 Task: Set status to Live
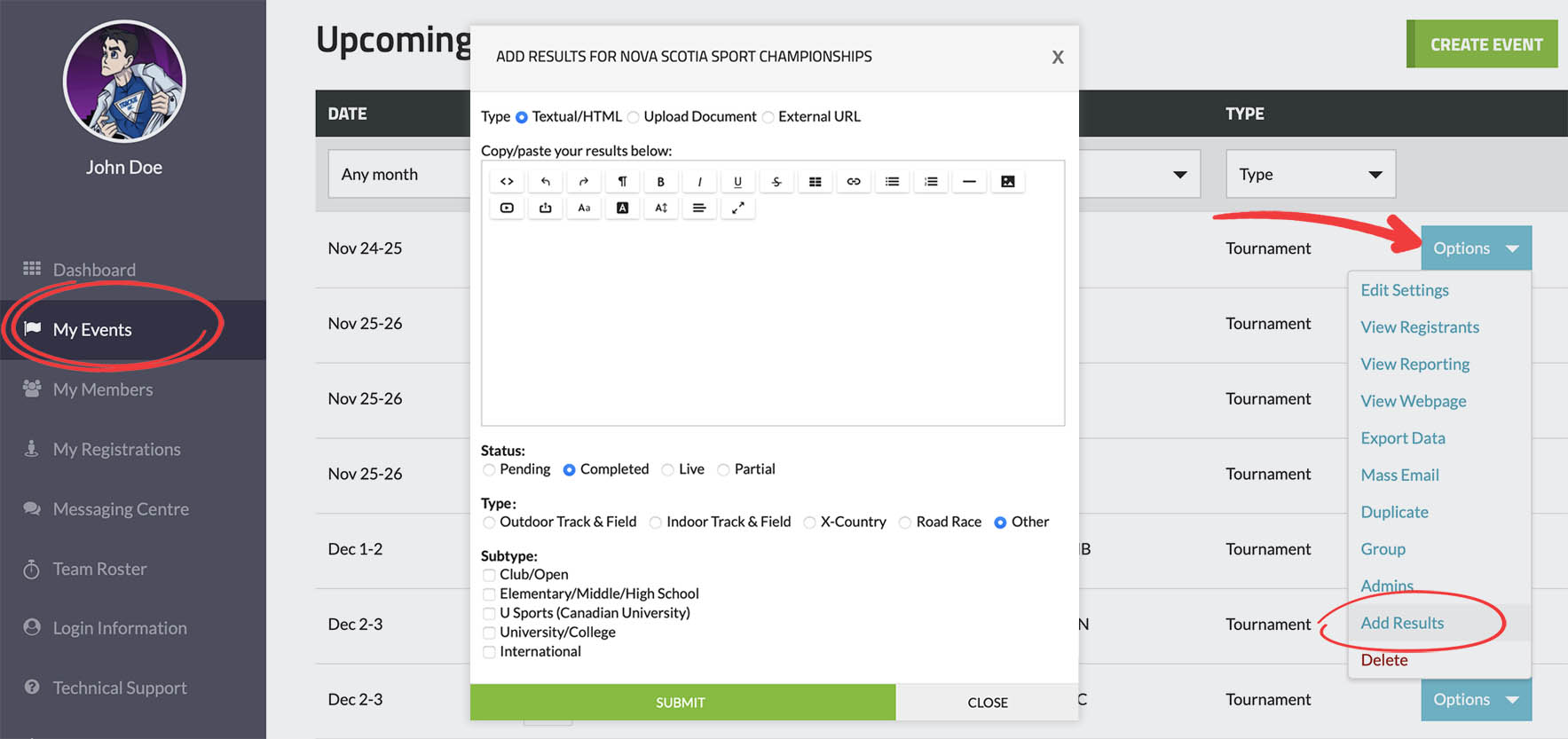pos(668,470)
